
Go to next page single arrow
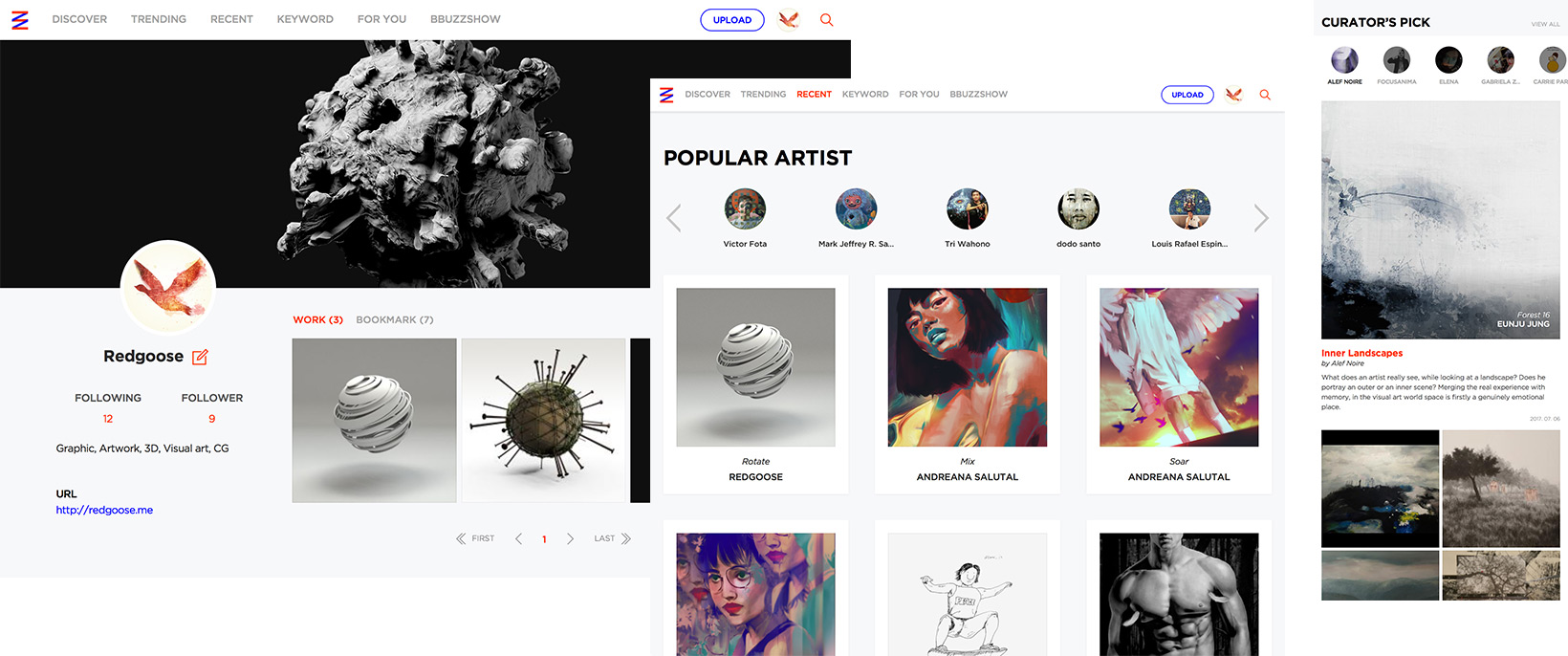(x=571, y=539)
